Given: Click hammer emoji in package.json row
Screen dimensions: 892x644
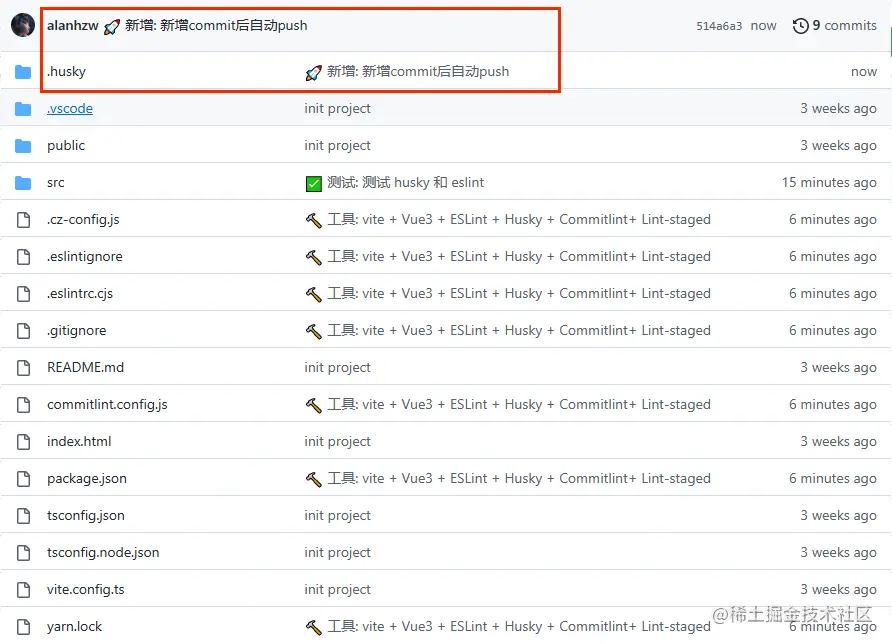Looking at the screenshot, I should coord(313,479).
